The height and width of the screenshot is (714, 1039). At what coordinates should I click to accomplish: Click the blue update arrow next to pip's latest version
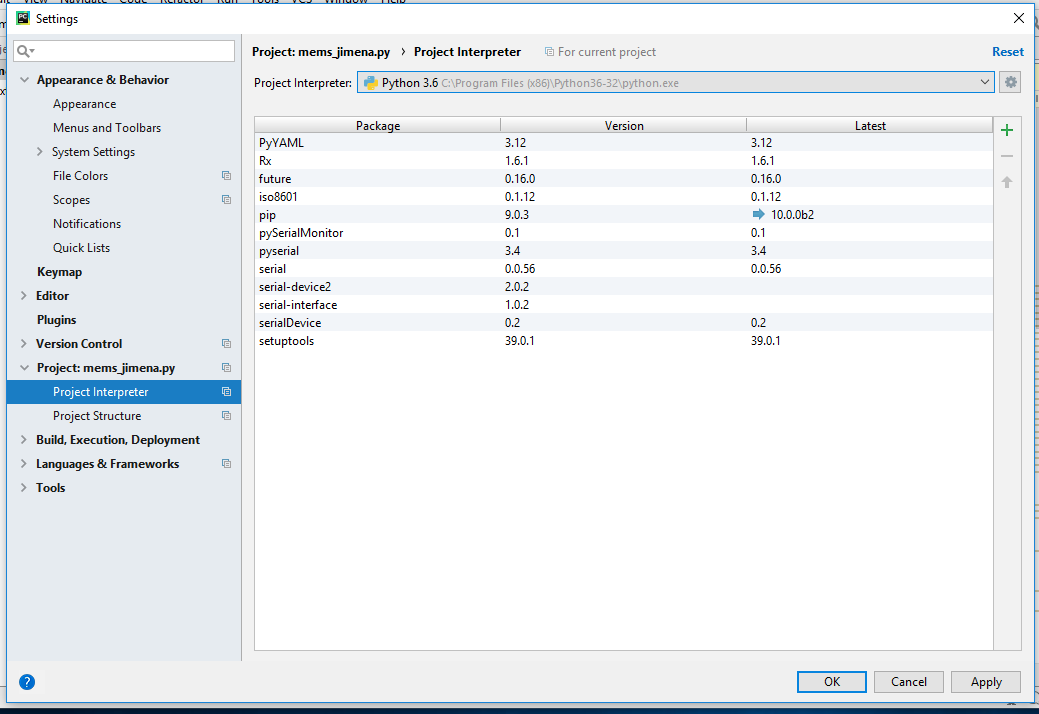(759, 214)
